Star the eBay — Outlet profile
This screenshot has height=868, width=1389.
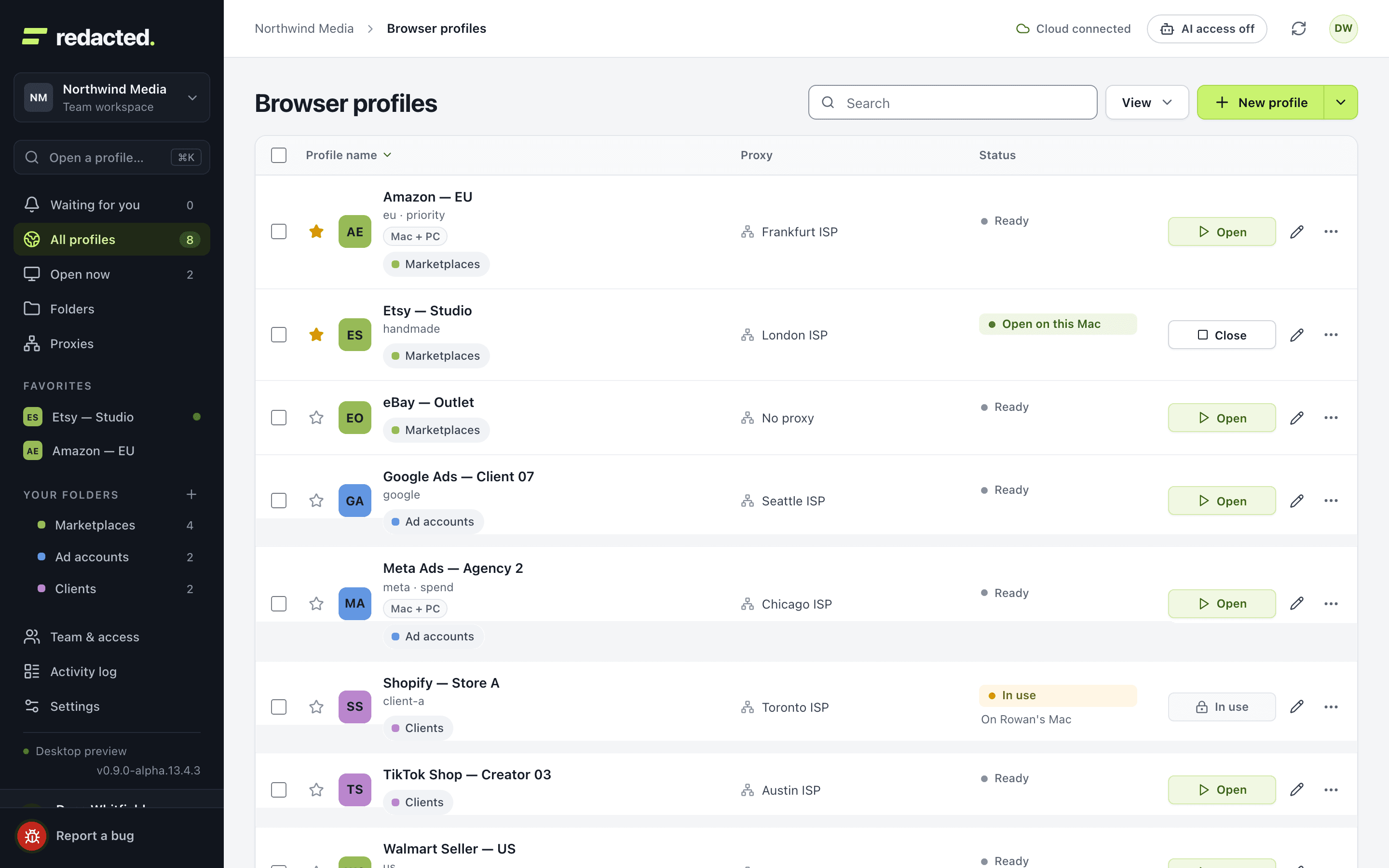[316, 418]
